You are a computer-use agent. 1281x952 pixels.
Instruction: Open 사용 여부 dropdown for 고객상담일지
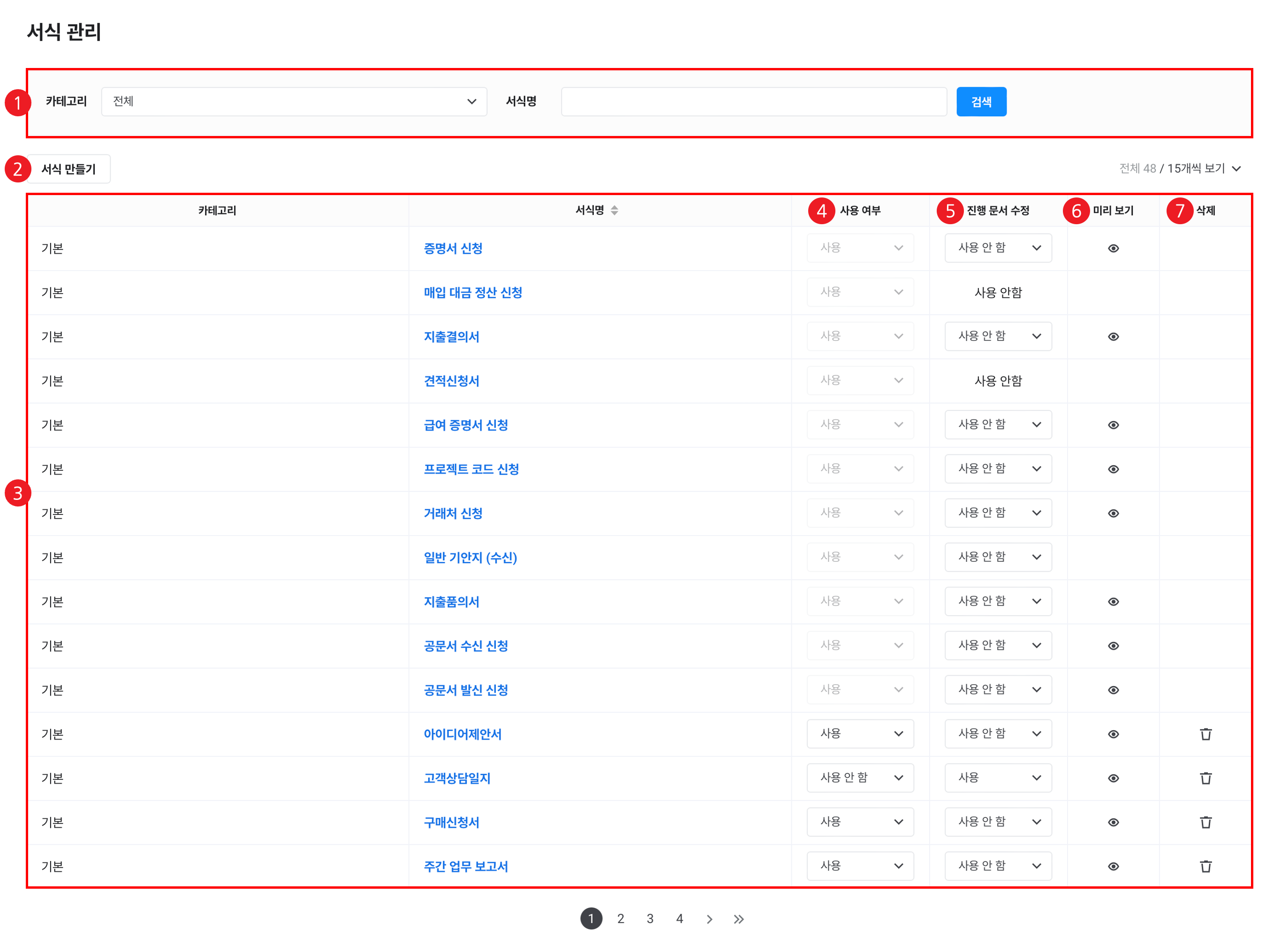[x=860, y=778]
